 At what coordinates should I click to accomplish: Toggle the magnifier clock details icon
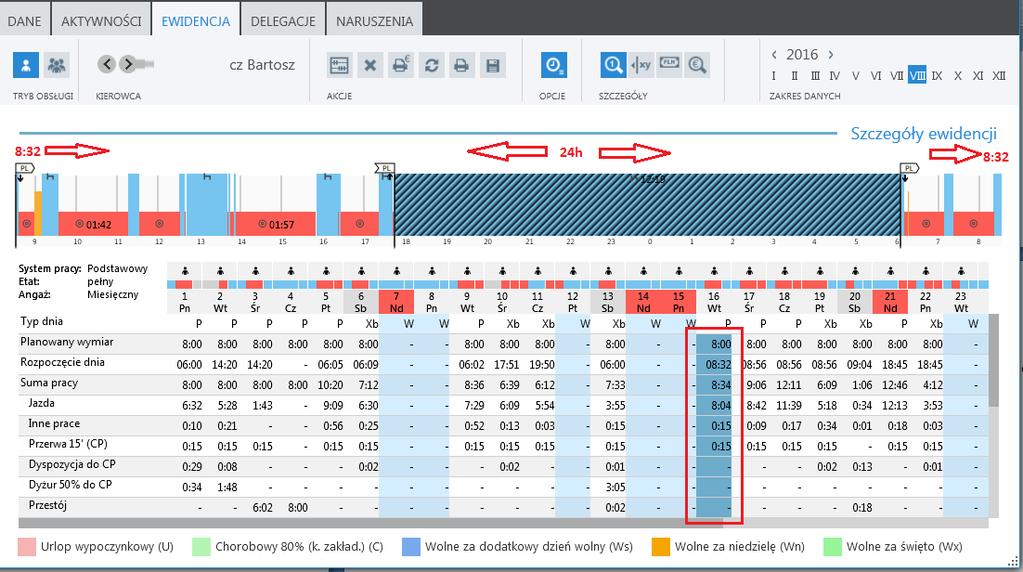click(613, 65)
